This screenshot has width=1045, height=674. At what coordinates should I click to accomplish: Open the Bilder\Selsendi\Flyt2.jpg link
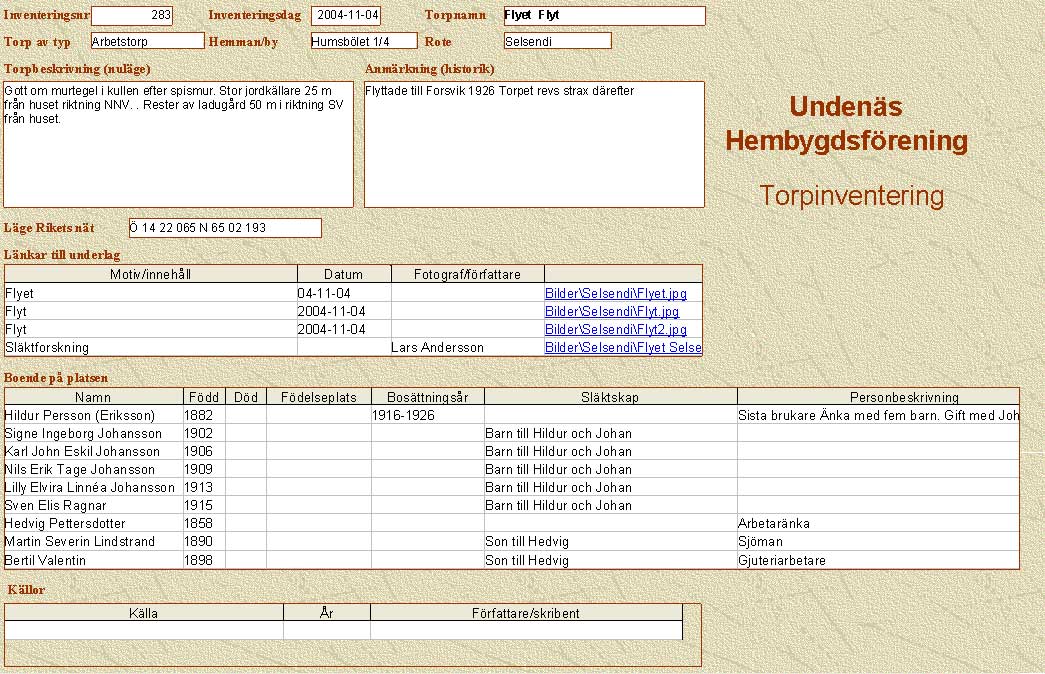(615, 330)
